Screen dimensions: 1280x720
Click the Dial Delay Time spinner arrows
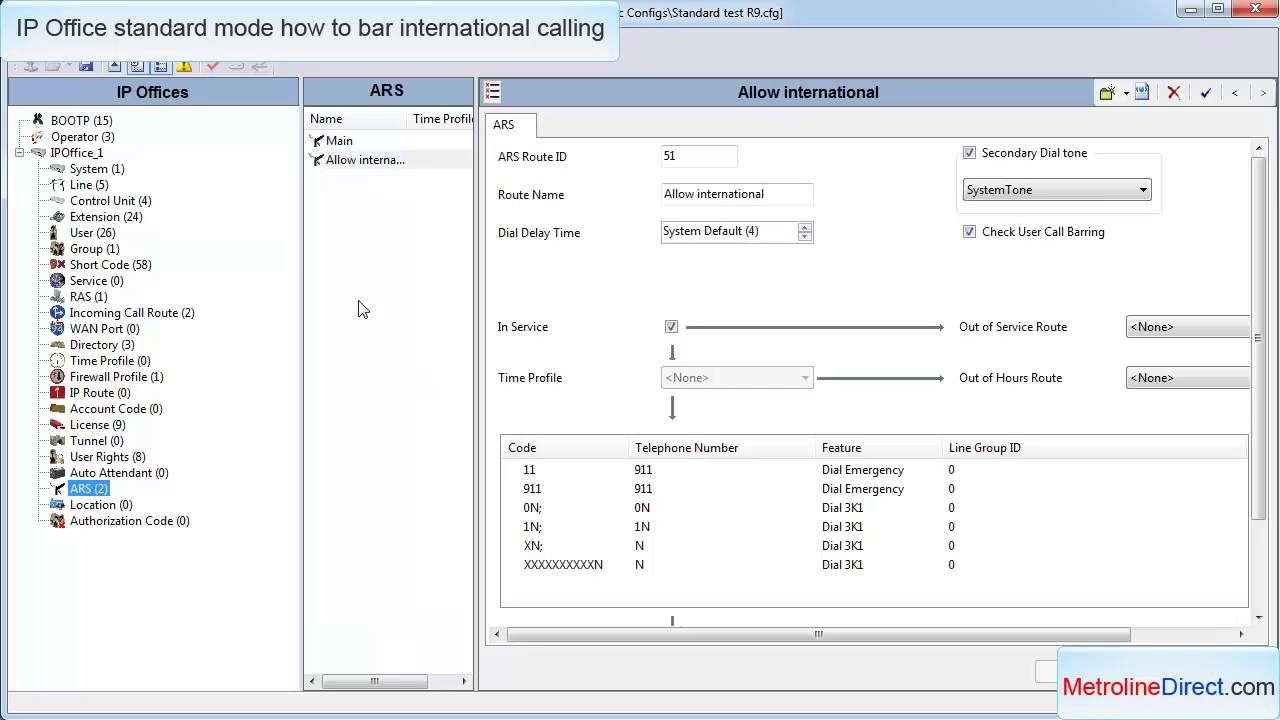tap(805, 232)
